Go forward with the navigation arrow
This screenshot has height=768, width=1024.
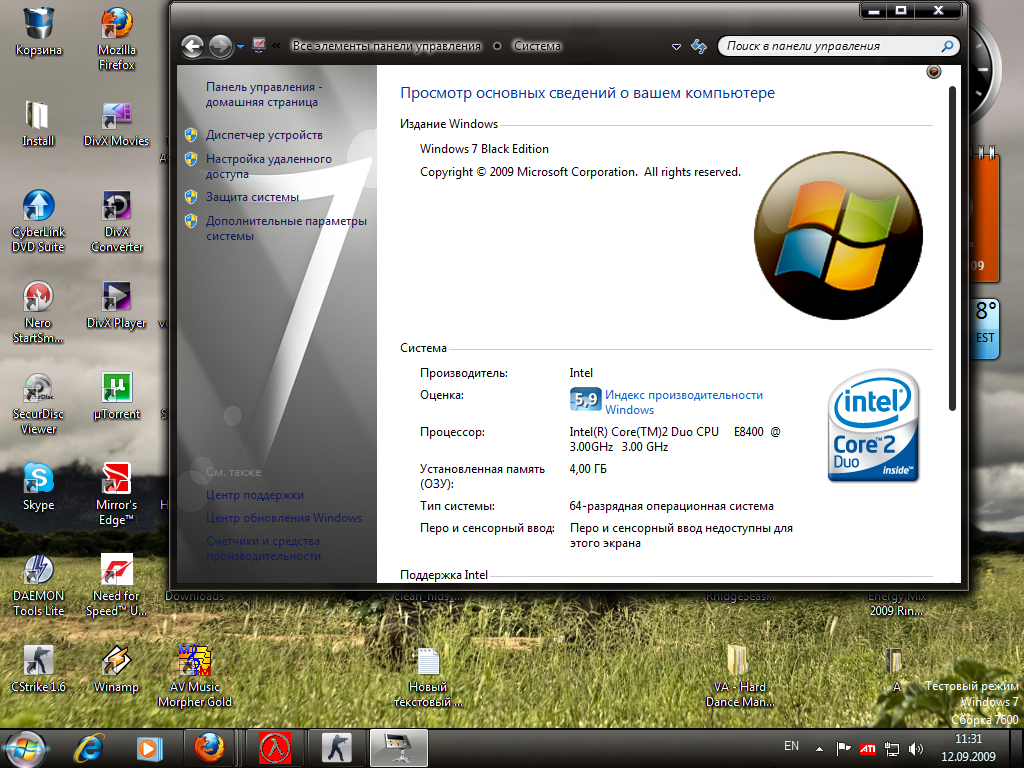(x=221, y=46)
